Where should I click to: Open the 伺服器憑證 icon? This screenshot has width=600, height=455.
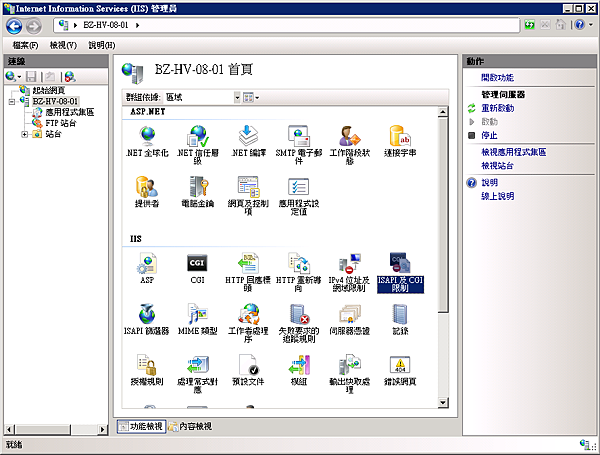[349, 319]
